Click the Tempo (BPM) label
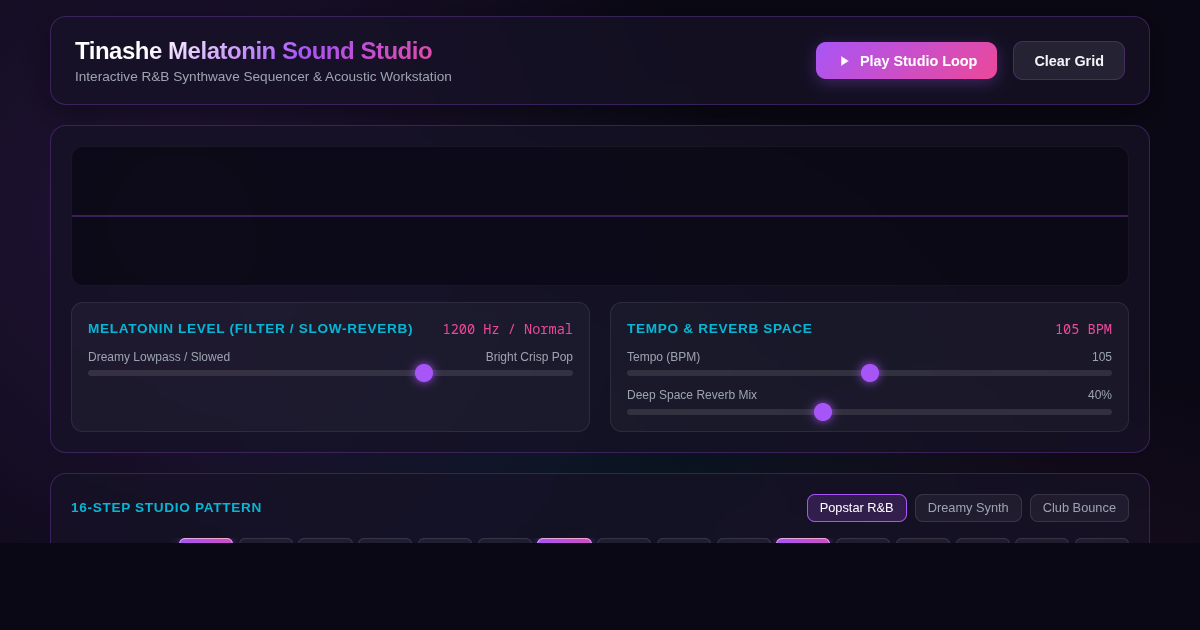The image size is (1200, 630). 663,357
